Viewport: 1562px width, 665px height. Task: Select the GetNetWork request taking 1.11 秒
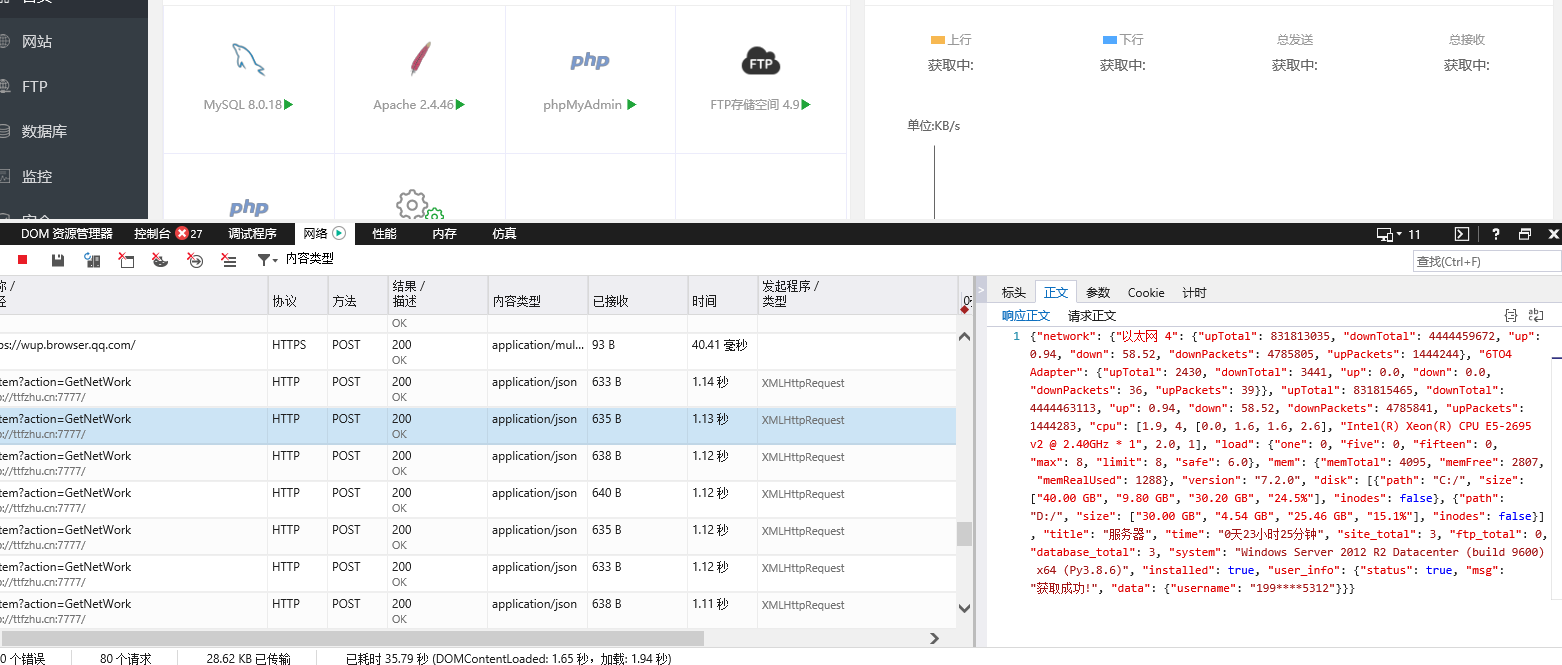(x=478, y=610)
